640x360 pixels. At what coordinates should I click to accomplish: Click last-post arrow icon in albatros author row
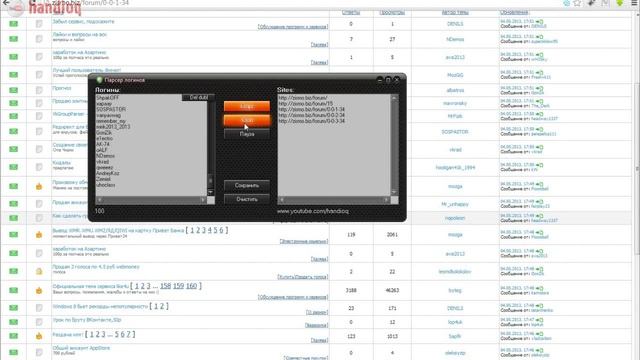point(540,88)
